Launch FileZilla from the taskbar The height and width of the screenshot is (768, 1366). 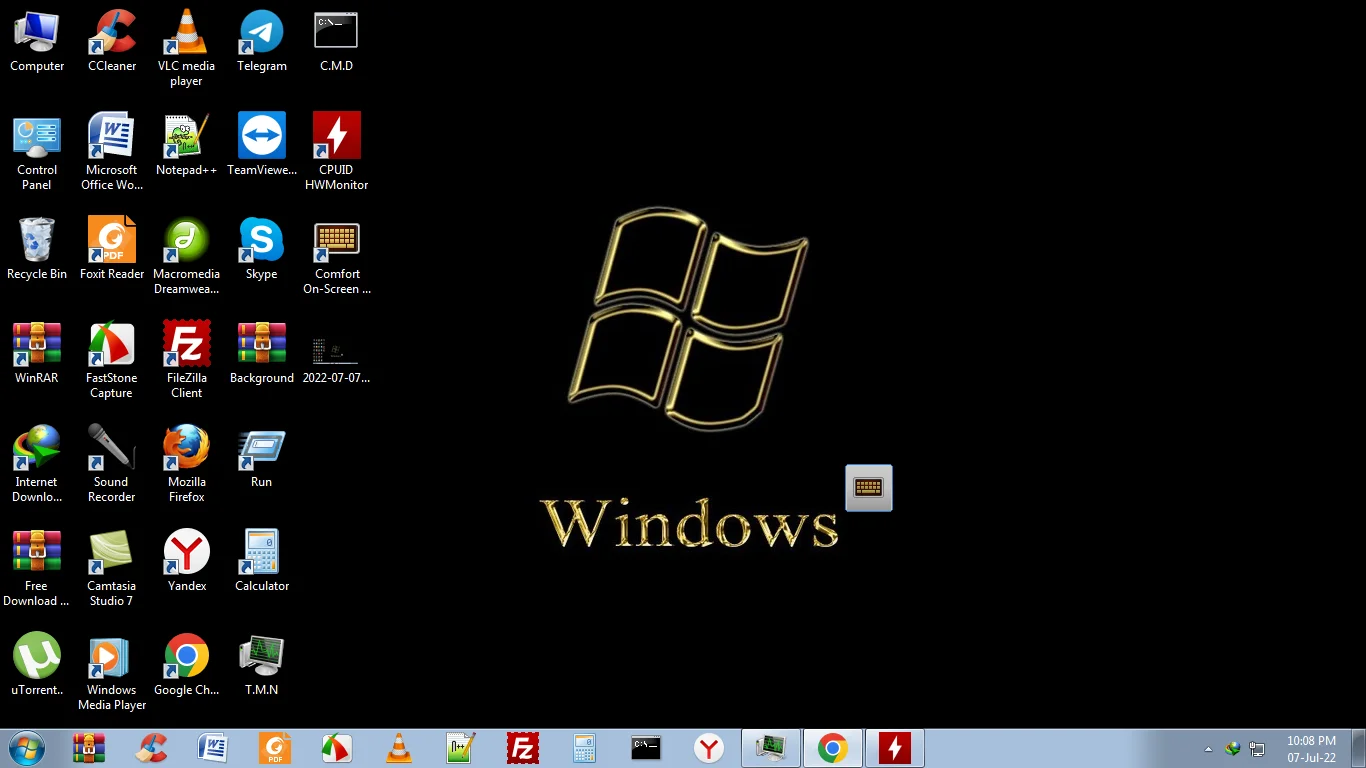pyautogui.click(x=522, y=748)
